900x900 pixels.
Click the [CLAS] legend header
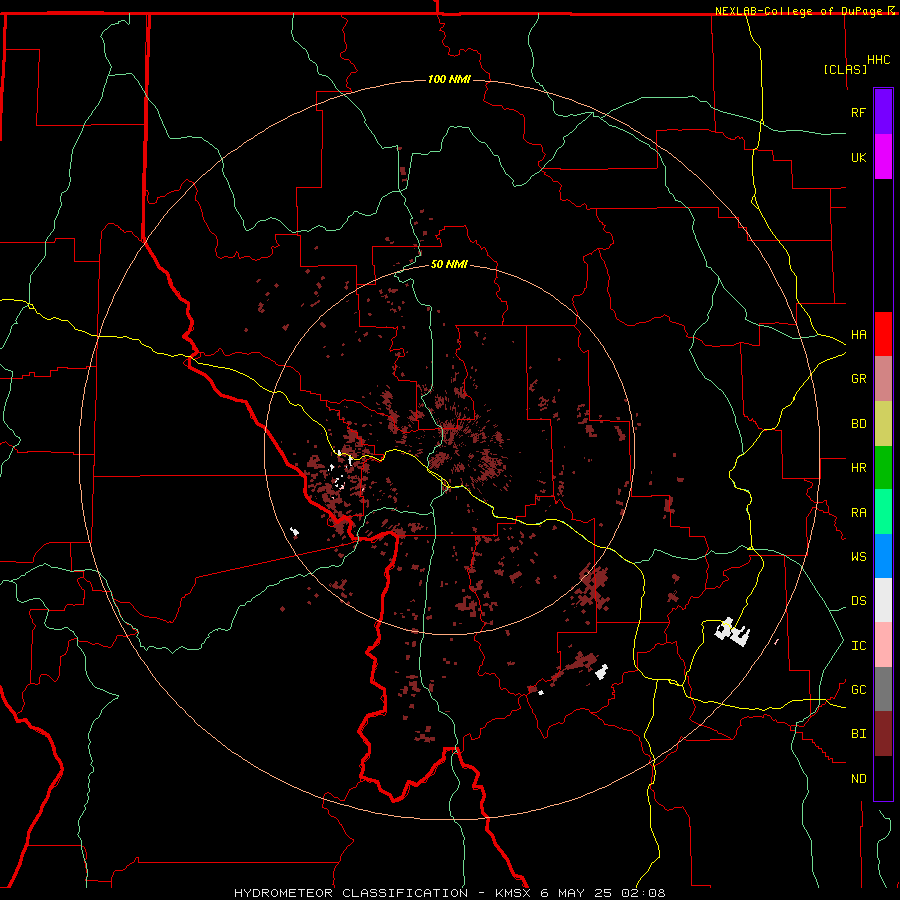[845, 69]
